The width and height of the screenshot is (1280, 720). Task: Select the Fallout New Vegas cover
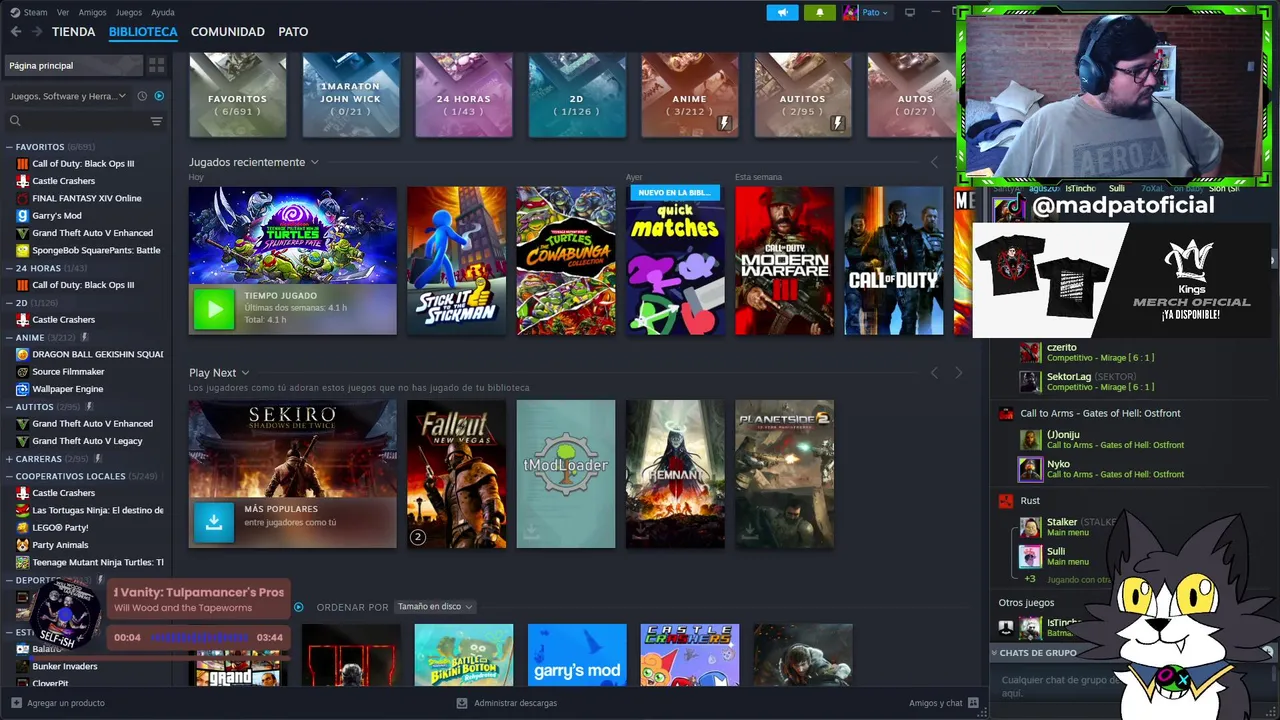click(x=457, y=474)
